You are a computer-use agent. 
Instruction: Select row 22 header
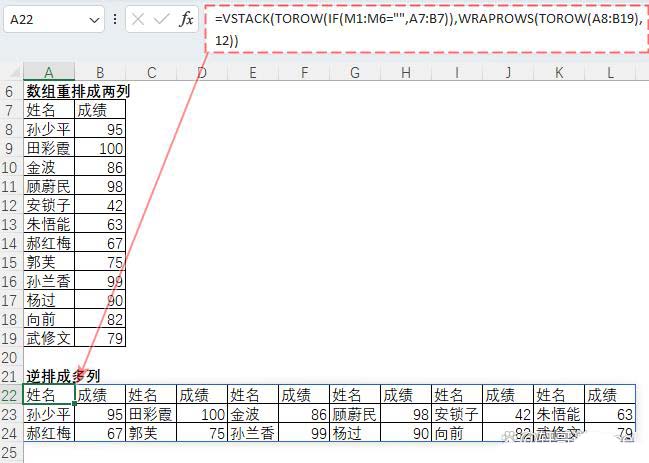point(10,395)
